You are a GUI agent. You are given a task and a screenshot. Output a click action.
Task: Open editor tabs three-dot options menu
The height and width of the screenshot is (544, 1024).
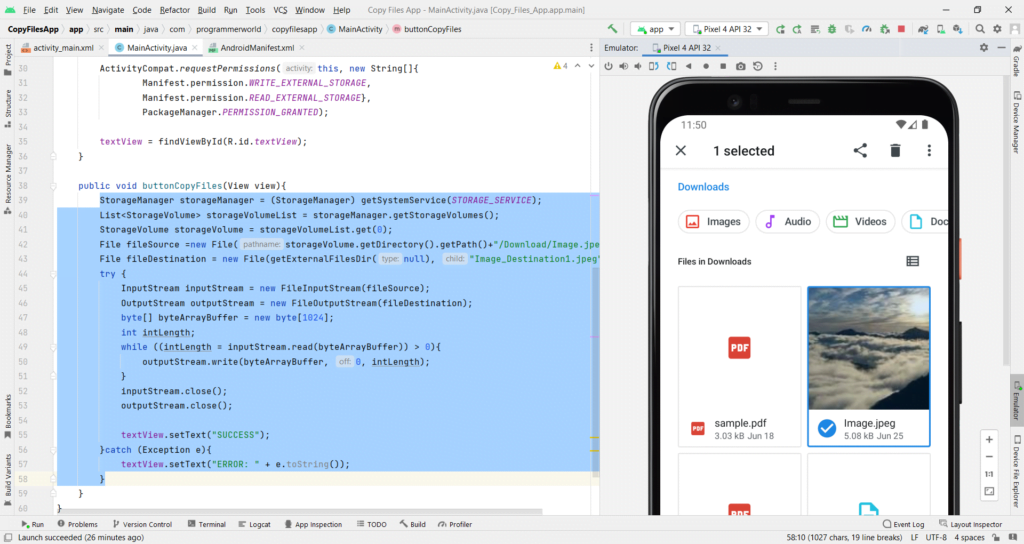click(x=592, y=48)
